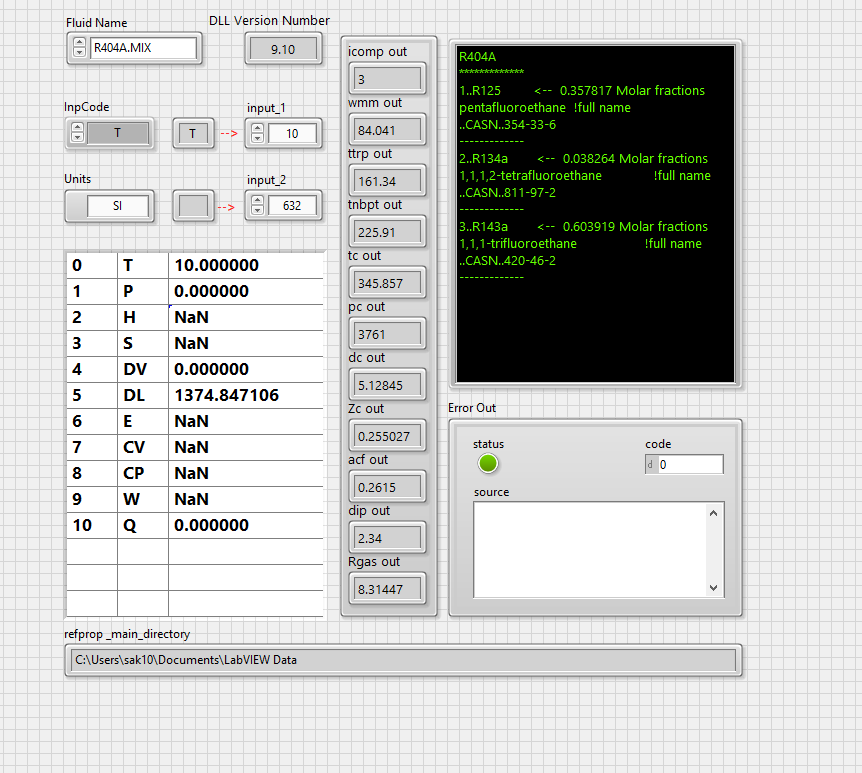Click the source box scroll-up arrow
Viewport: 862px width, 773px height.
713,511
